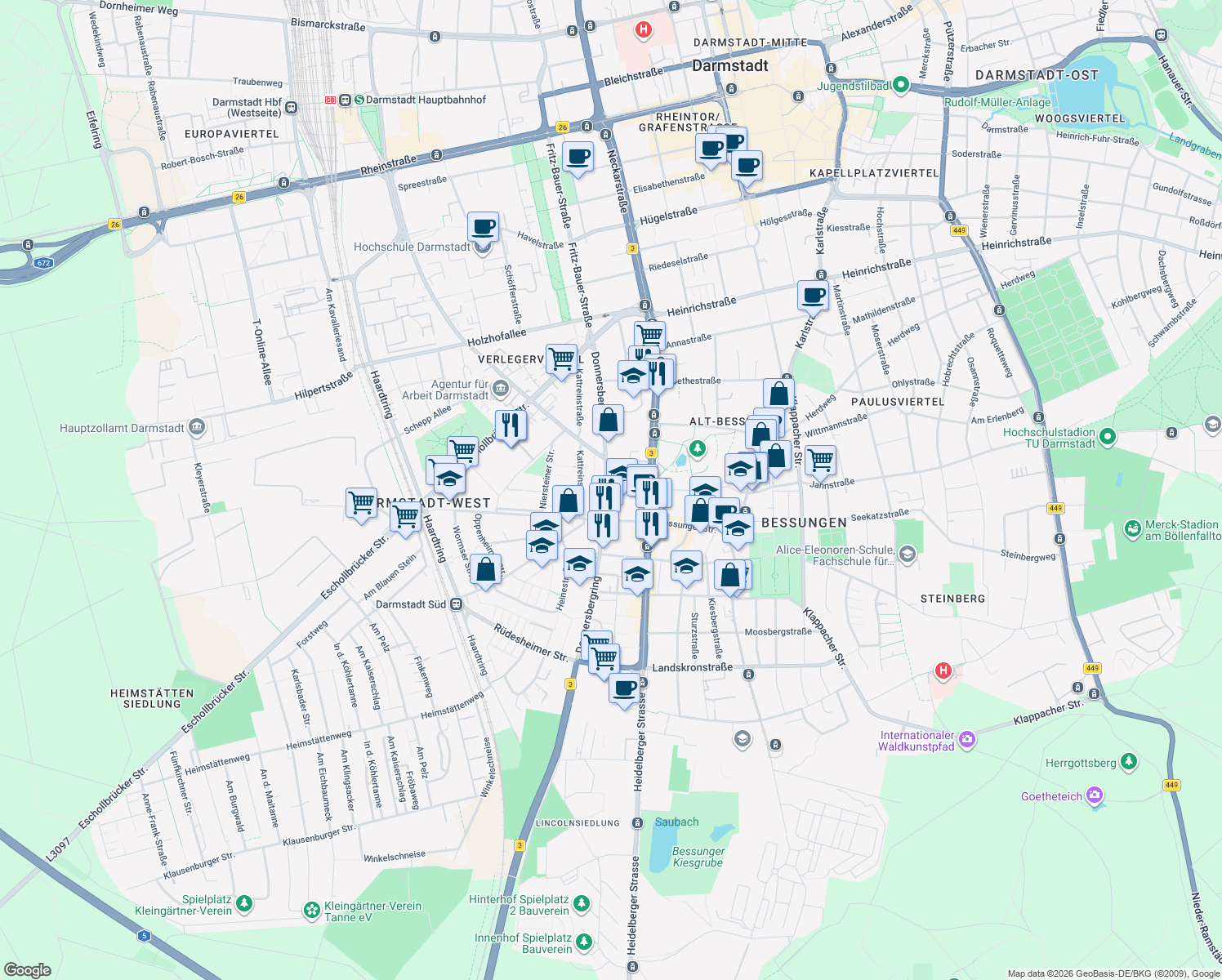Click the Google logo in the bottom left
1222x980 pixels.
point(27,970)
